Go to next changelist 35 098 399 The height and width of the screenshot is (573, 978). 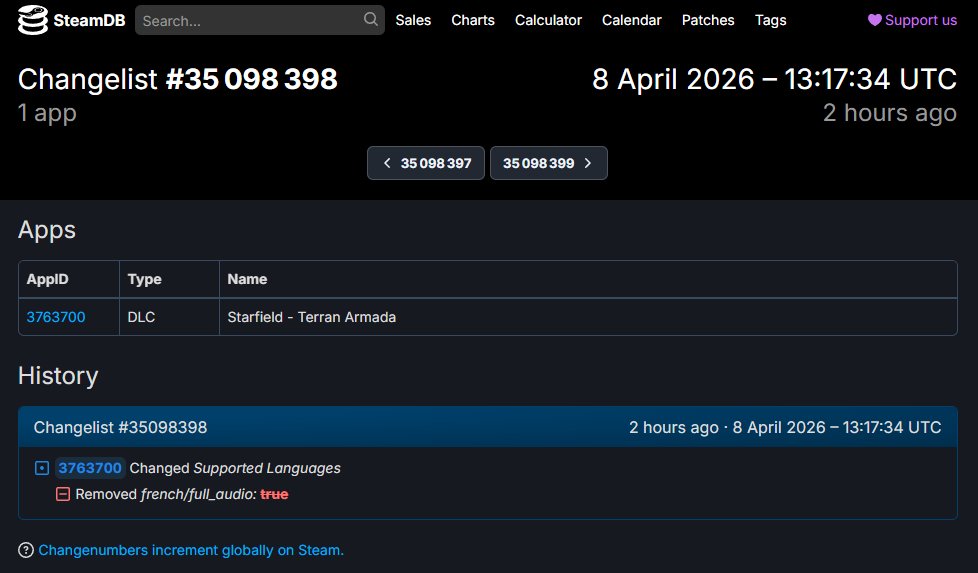pyautogui.click(x=549, y=163)
